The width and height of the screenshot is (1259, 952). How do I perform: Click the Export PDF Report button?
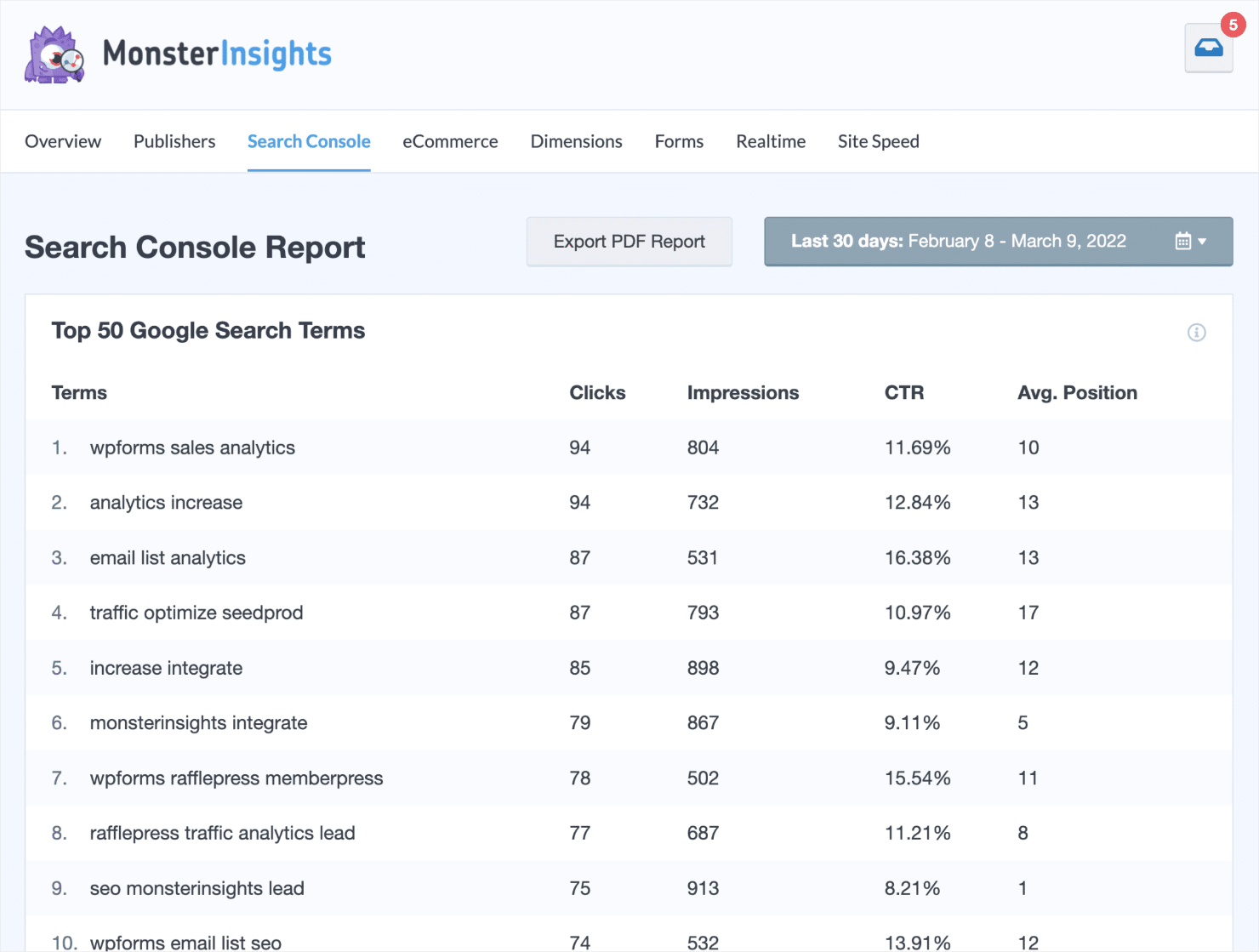coord(629,242)
